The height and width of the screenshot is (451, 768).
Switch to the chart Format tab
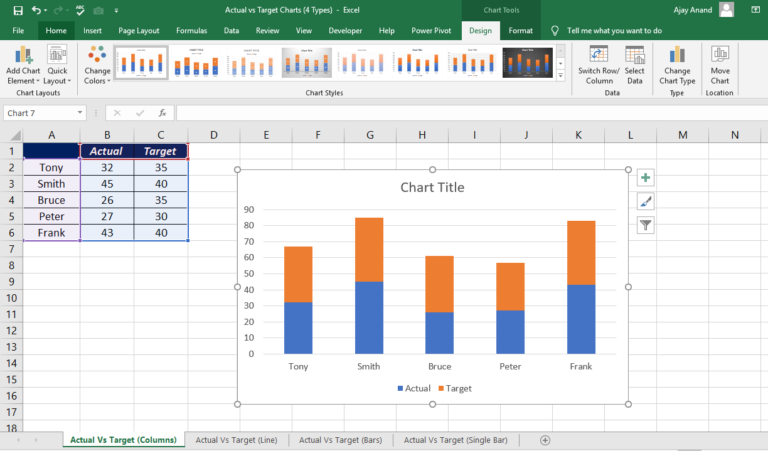[x=520, y=30]
